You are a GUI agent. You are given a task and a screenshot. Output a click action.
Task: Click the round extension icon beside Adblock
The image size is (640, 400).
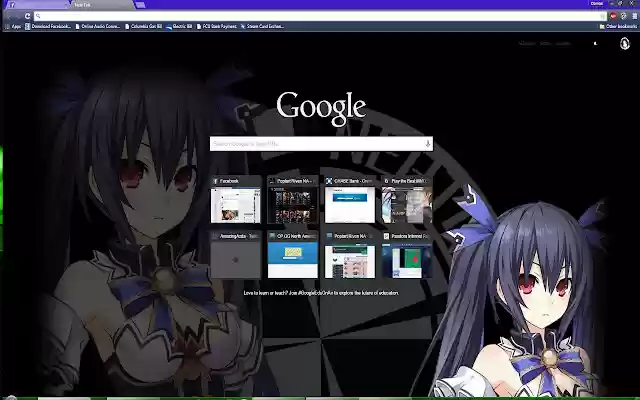pyautogui.click(x=623, y=16)
